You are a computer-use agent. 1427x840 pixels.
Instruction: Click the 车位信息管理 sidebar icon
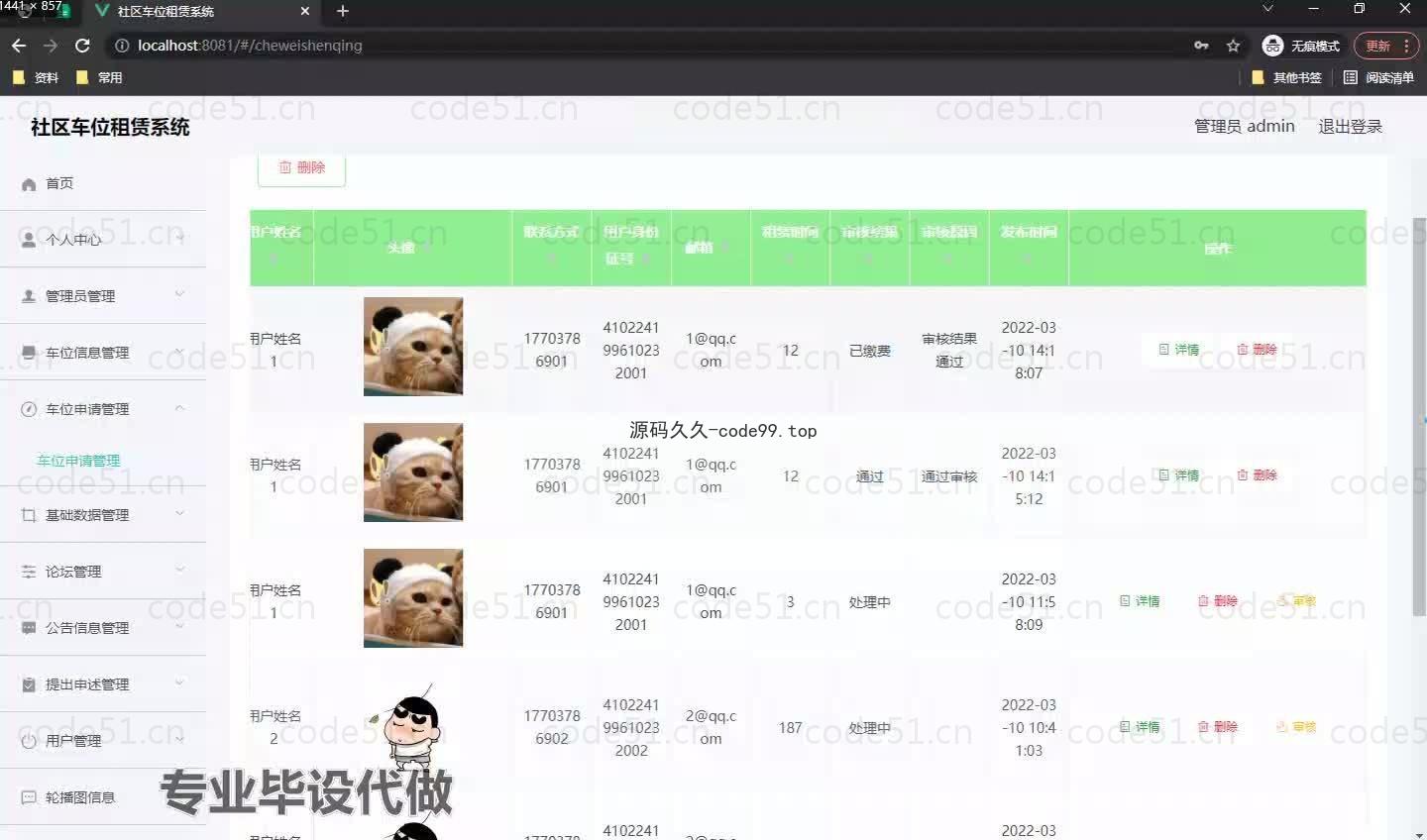click(29, 353)
